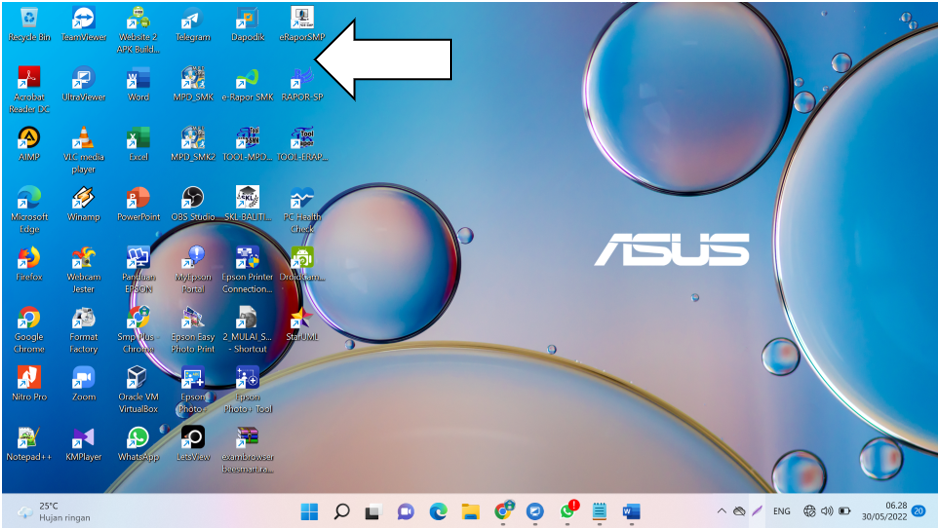Switch to Word in the taskbar
940x529 pixels.
(631, 511)
